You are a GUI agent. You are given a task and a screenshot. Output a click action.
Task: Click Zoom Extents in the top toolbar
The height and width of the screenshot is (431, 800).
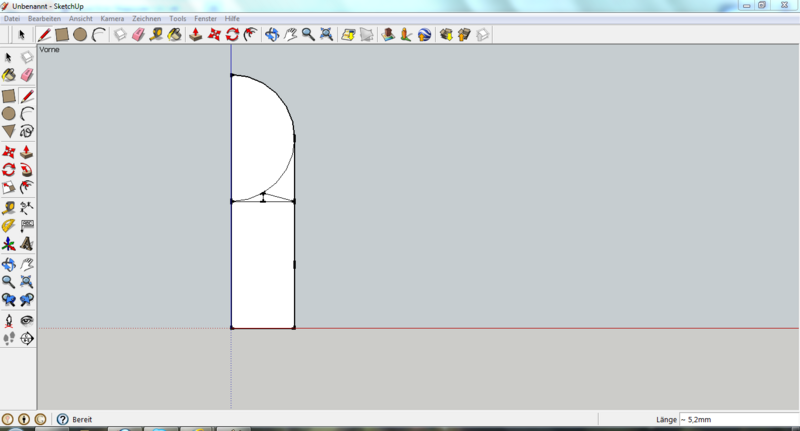pos(326,35)
